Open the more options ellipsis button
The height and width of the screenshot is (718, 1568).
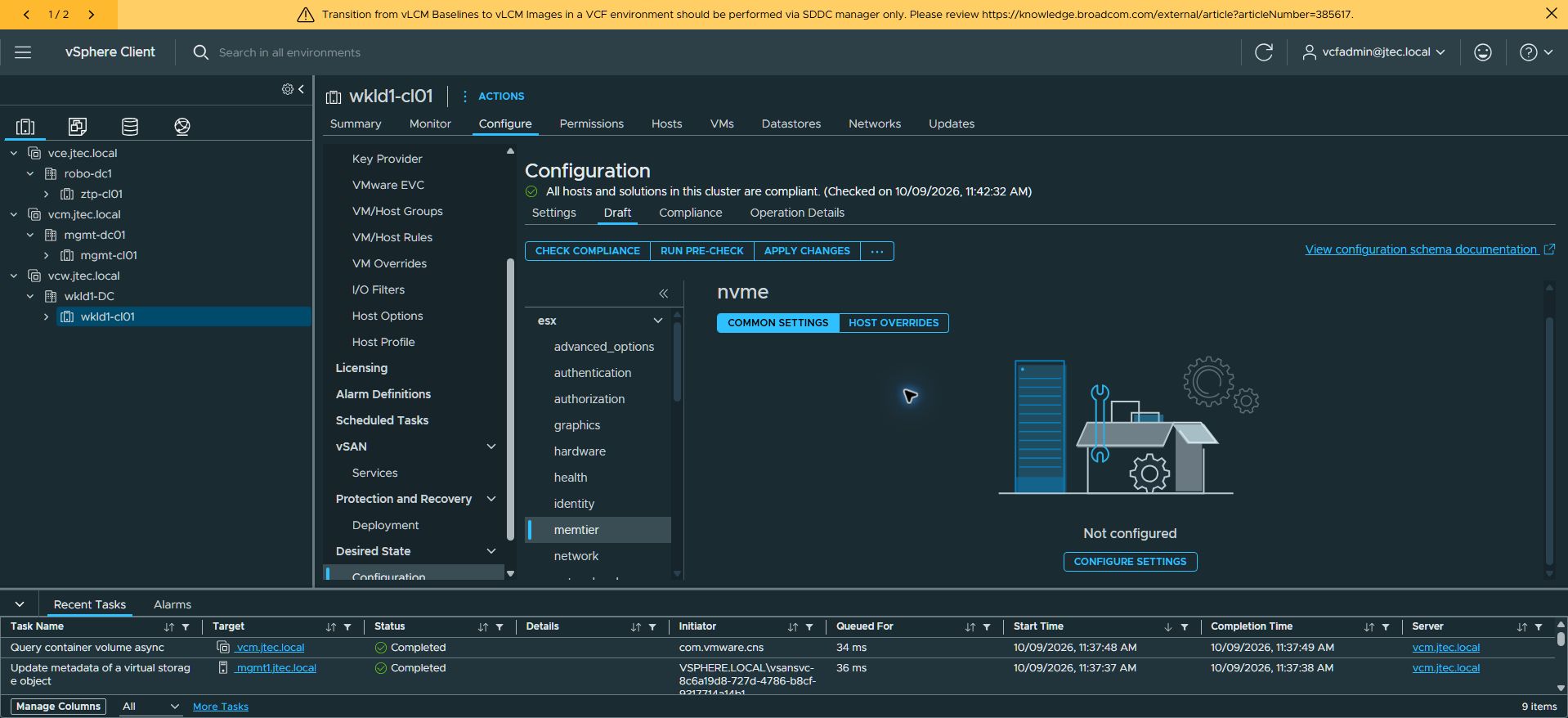pyautogui.click(x=877, y=251)
